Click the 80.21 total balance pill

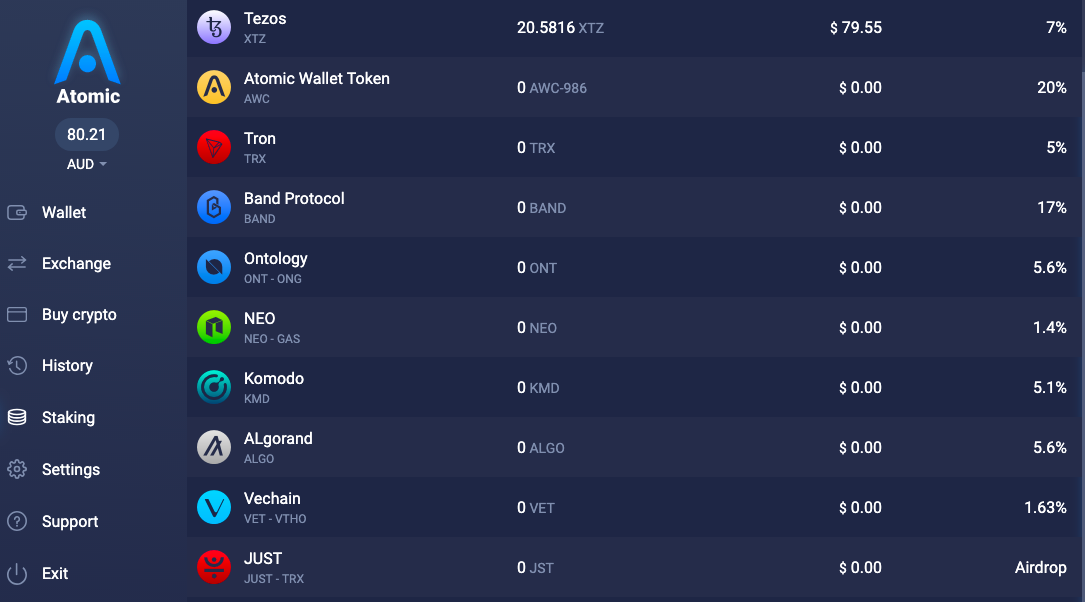86,134
